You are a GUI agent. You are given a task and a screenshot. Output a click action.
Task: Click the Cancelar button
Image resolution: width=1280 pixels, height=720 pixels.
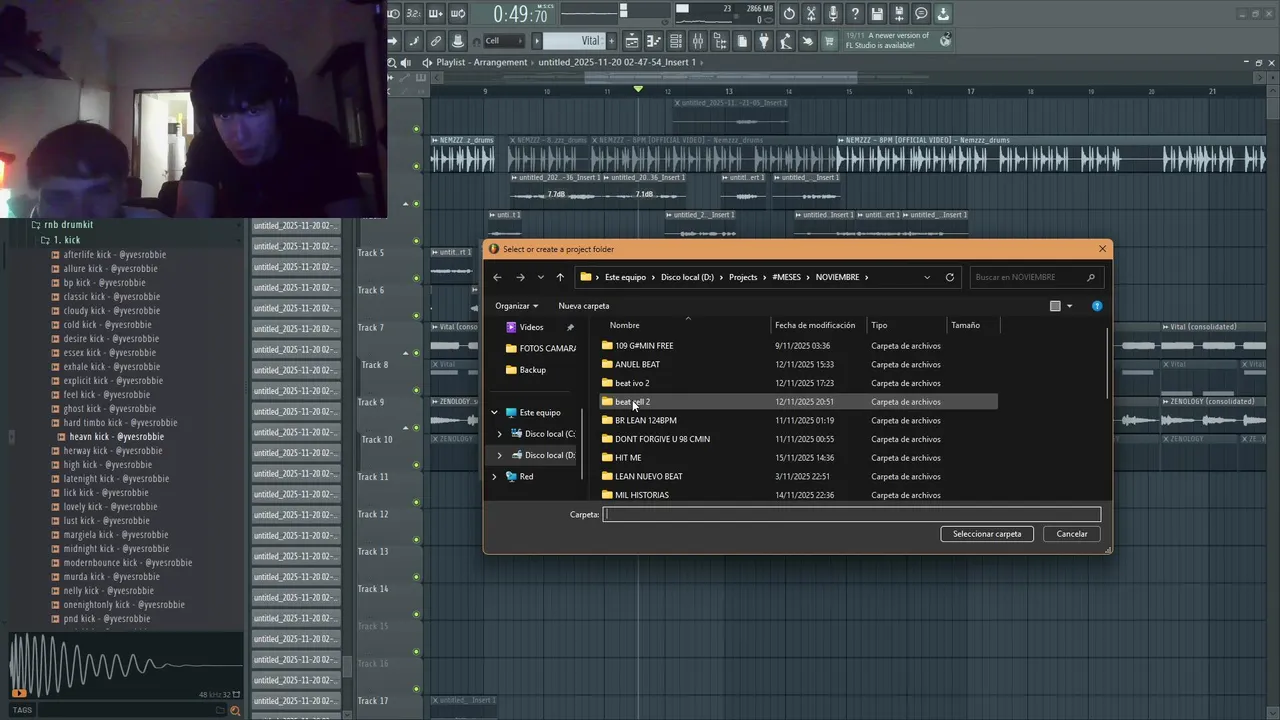[x=1072, y=534]
